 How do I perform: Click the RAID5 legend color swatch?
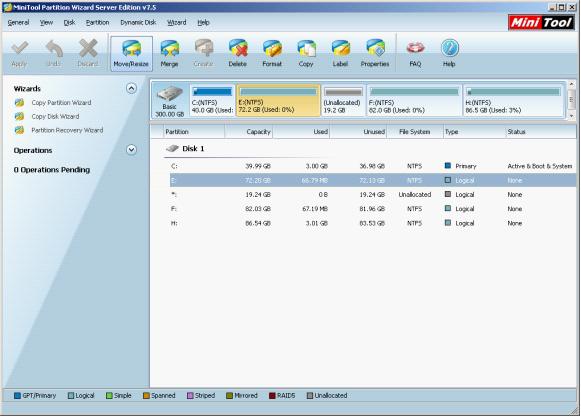(x=272, y=396)
